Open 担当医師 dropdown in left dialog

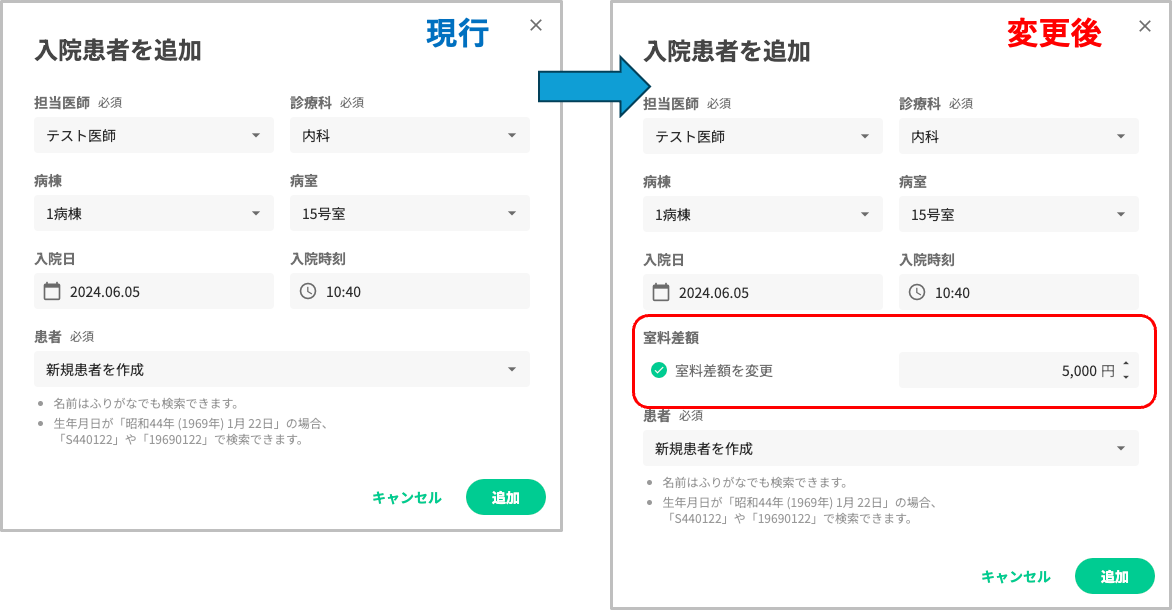[154, 135]
